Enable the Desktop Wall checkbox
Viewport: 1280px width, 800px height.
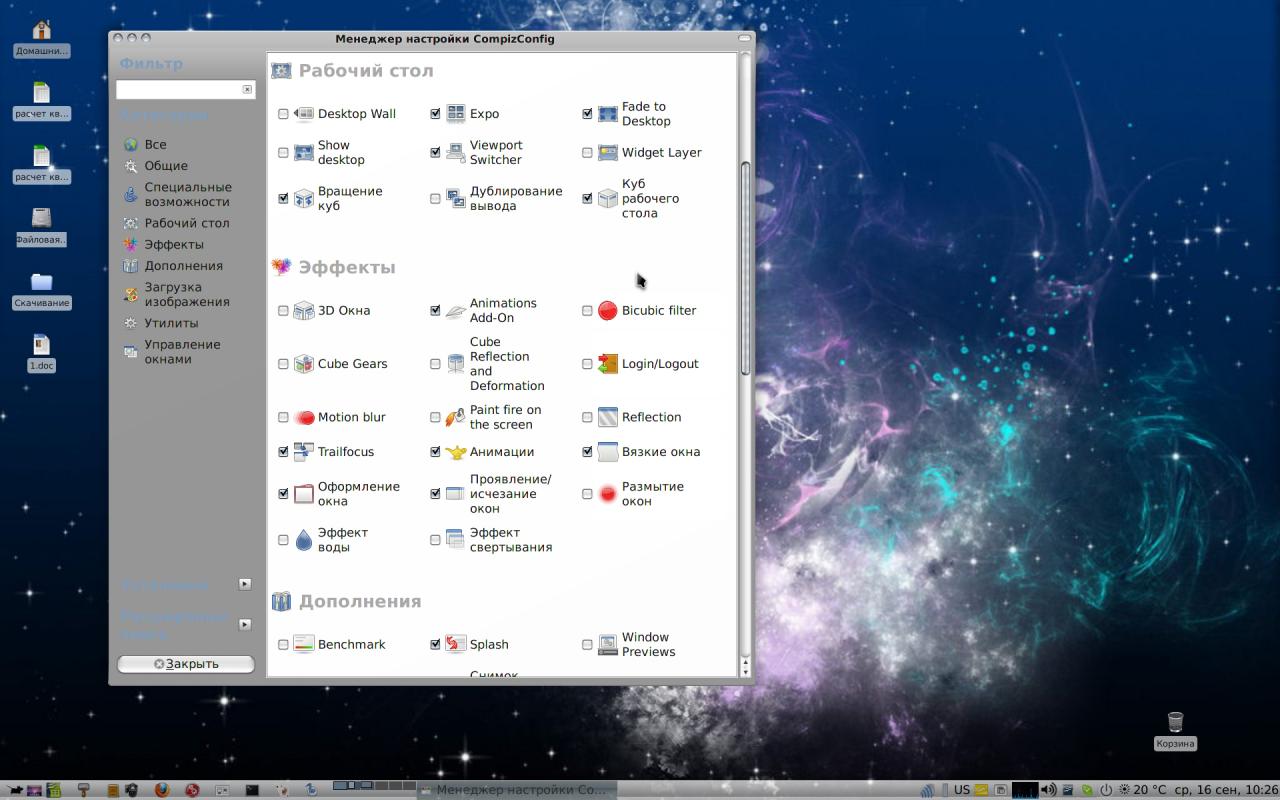pos(283,114)
